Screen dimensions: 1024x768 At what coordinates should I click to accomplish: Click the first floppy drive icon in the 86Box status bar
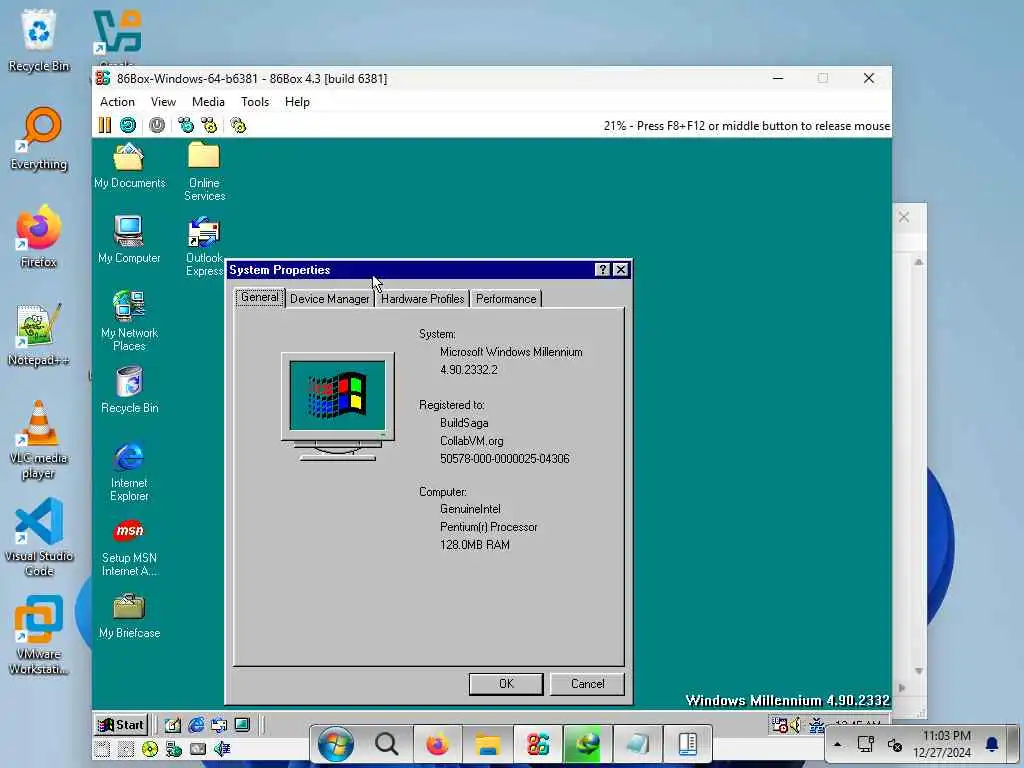(x=102, y=749)
